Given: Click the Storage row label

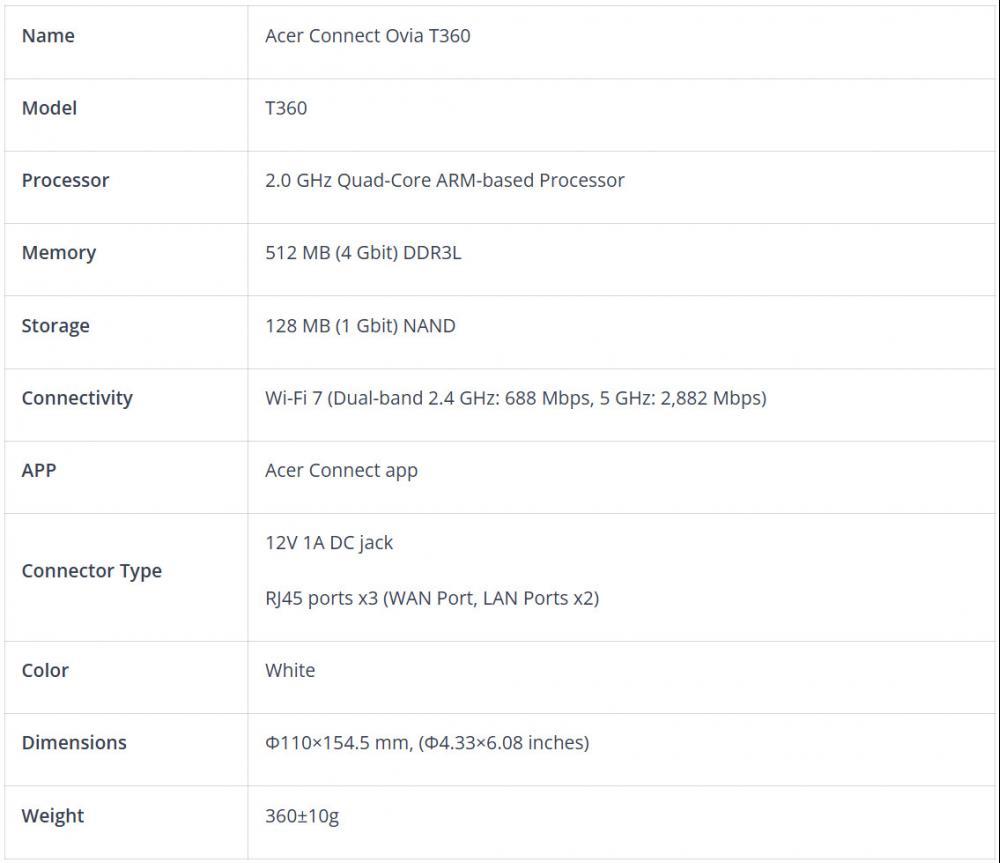Looking at the screenshot, I should [x=55, y=326].
